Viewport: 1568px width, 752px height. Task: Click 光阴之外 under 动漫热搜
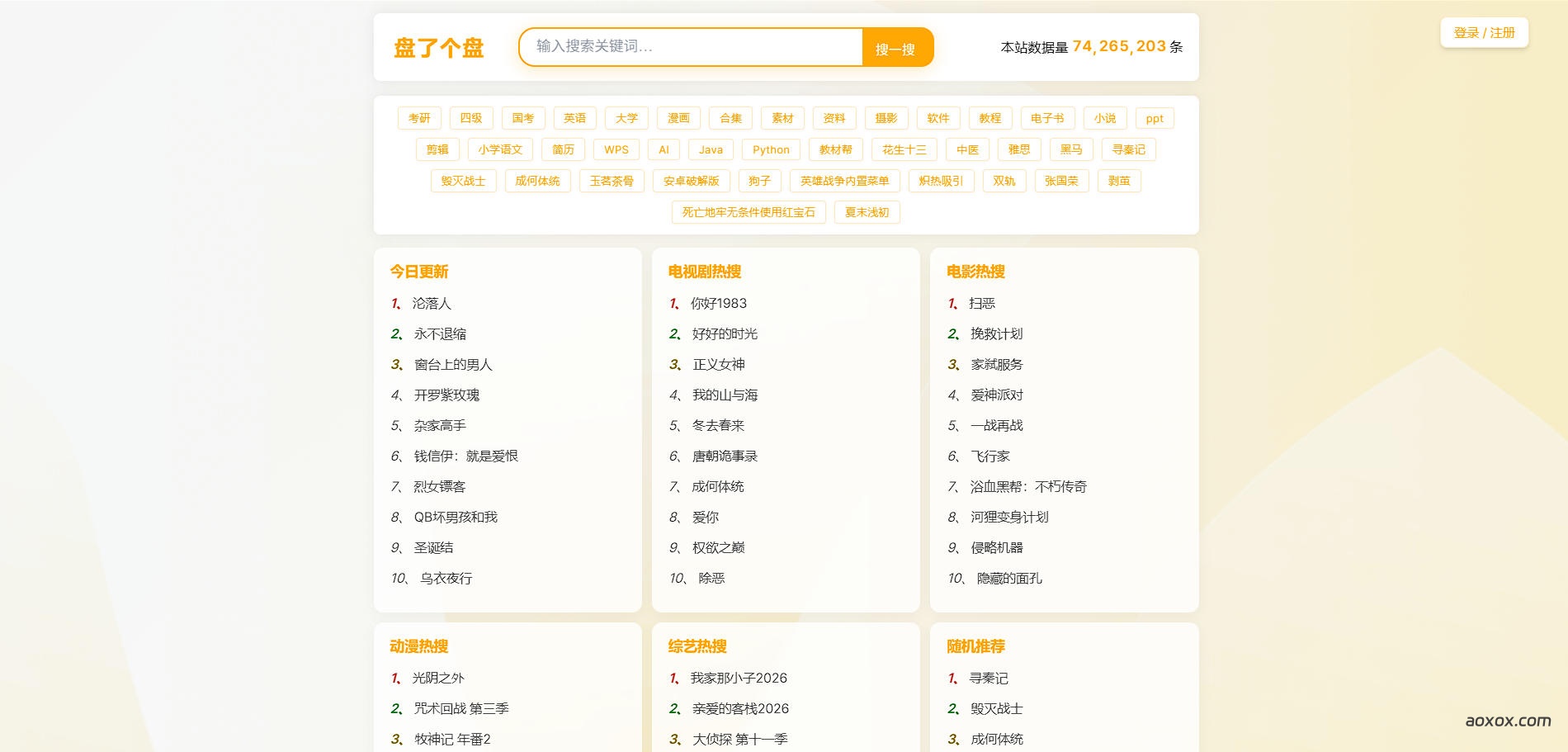click(x=437, y=678)
